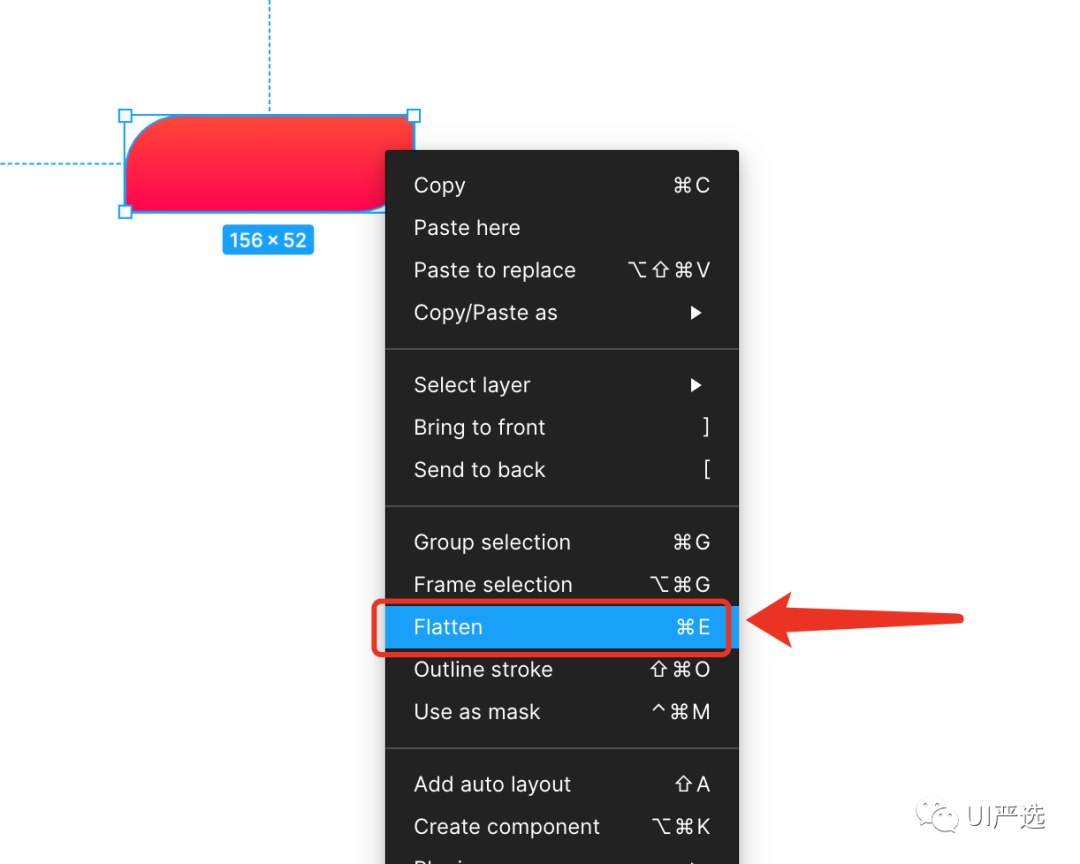
Task: Select Create component entry
Action: pos(561,827)
